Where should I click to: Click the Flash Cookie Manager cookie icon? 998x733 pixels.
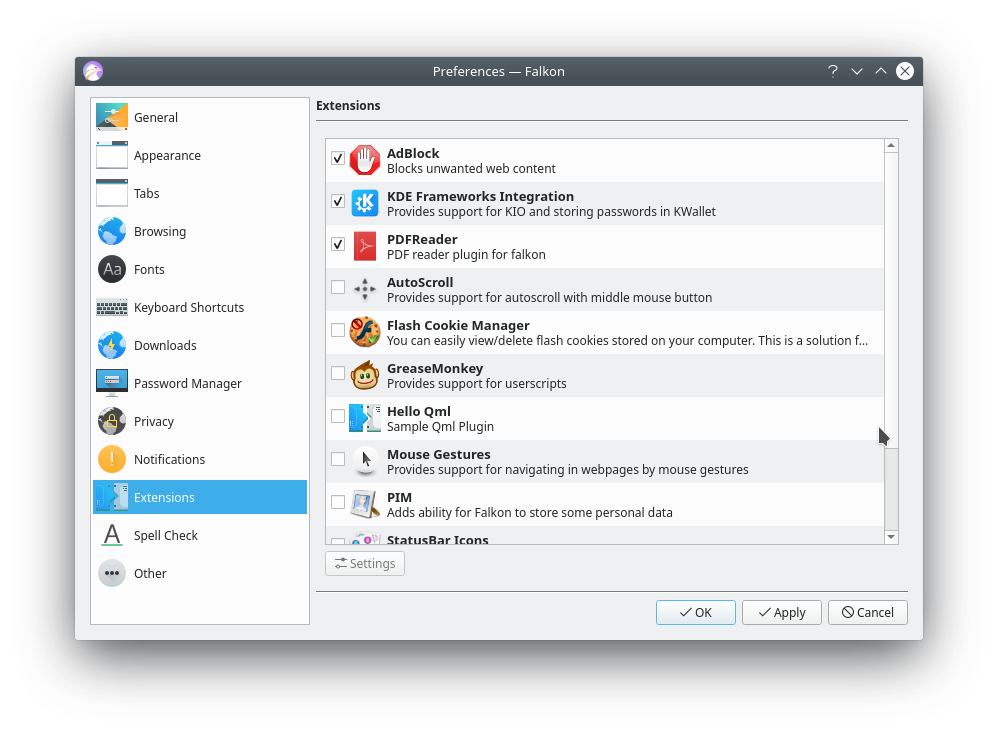click(365, 332)
